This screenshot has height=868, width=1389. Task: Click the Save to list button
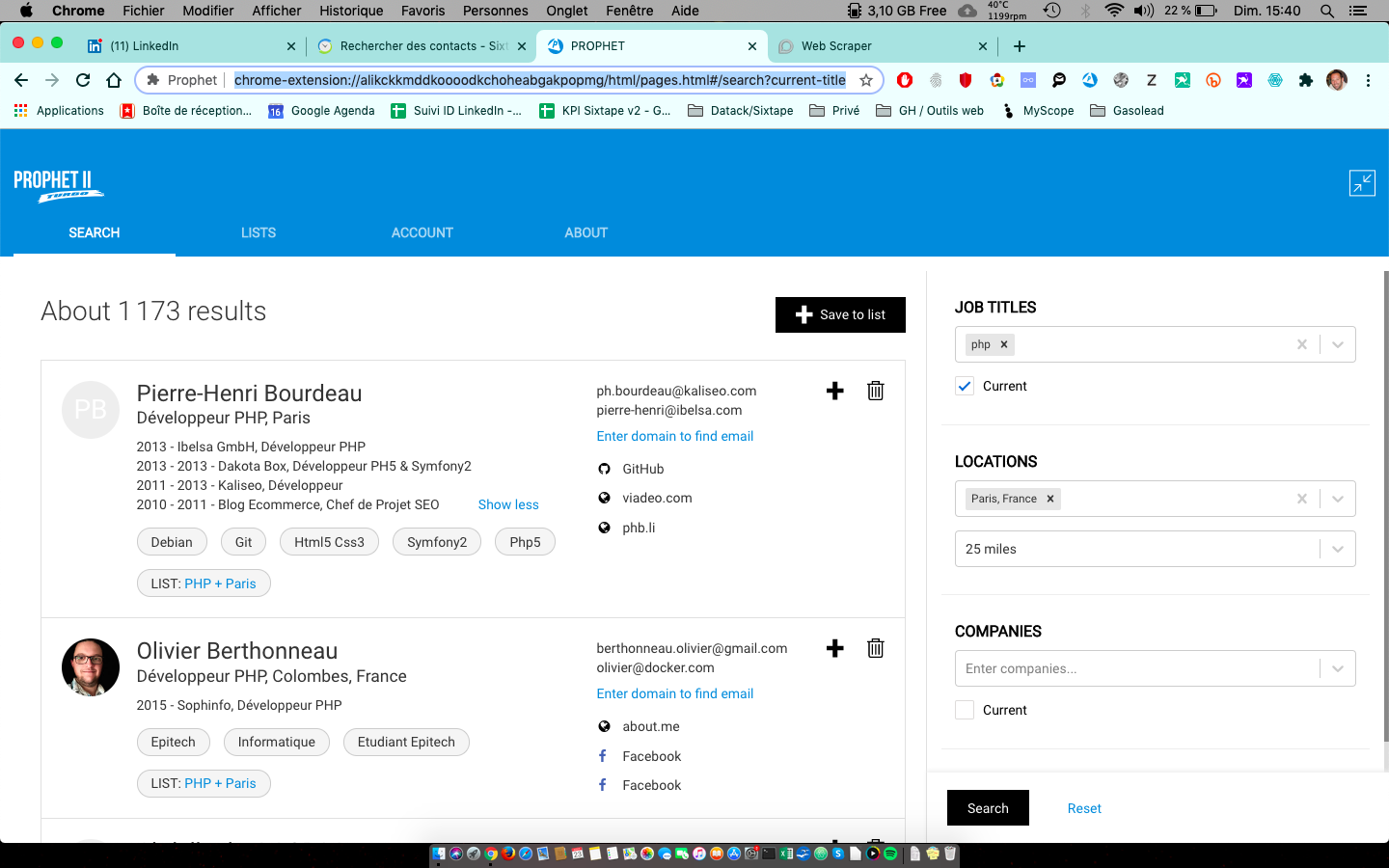[840, 314]
